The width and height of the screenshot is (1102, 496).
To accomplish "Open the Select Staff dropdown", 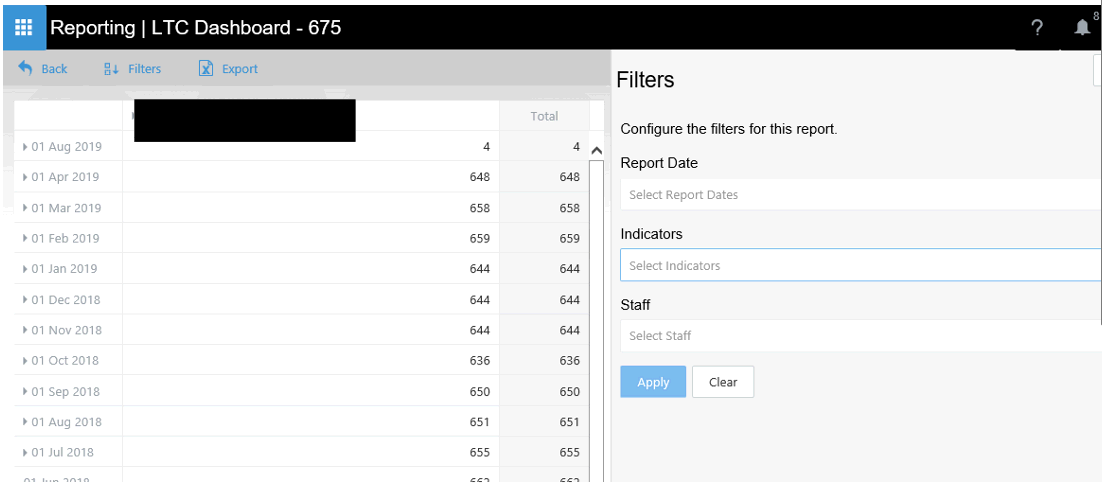I will 860,336.
